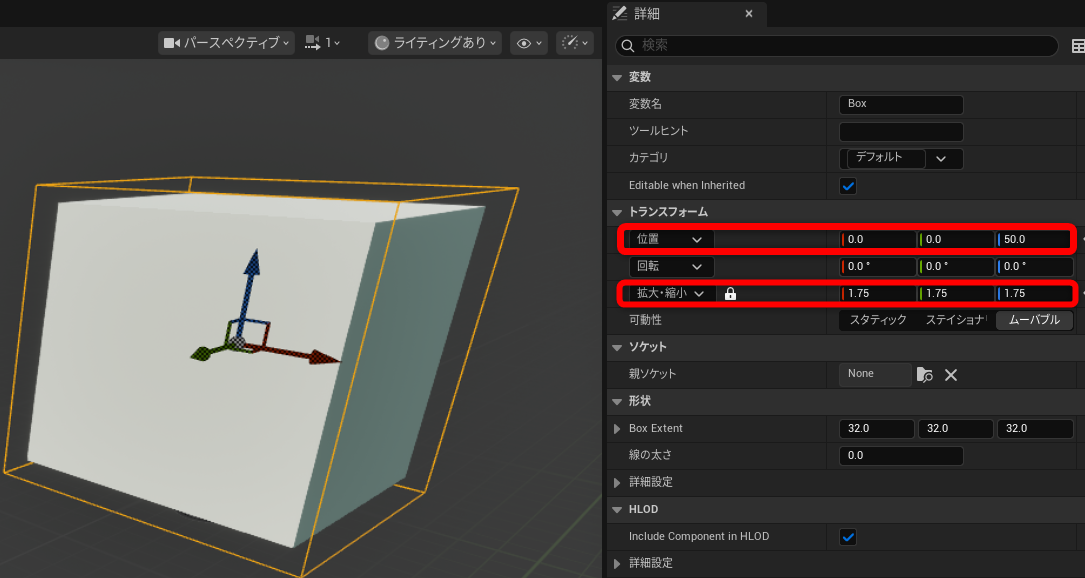Click the scale lock icon
This screenshot has height=578, width=1085.
tap(730, 294)
